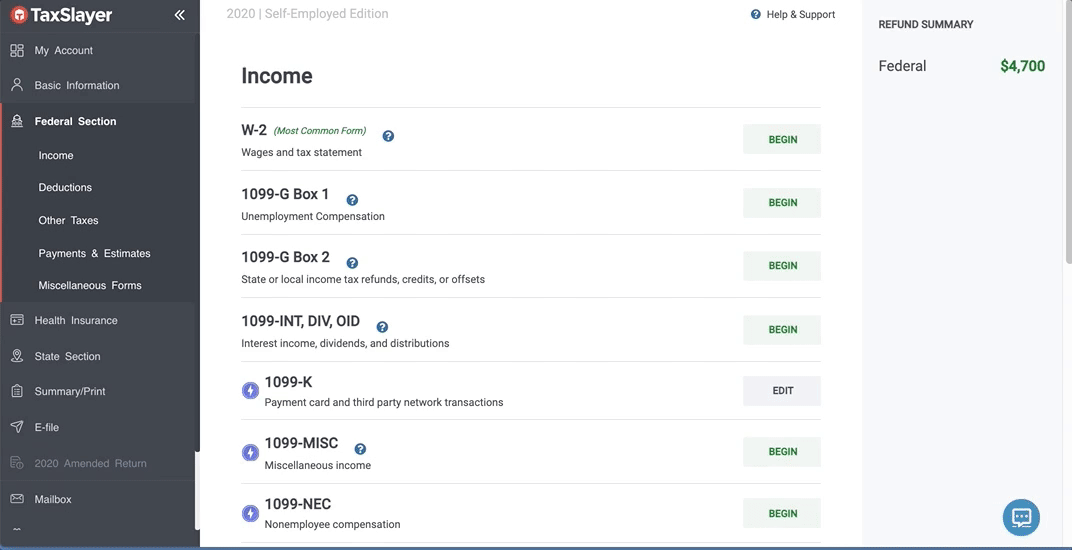1072x550 pixels.
Task: Click help icon next to 1099-MISC
Action: [360, 449]
